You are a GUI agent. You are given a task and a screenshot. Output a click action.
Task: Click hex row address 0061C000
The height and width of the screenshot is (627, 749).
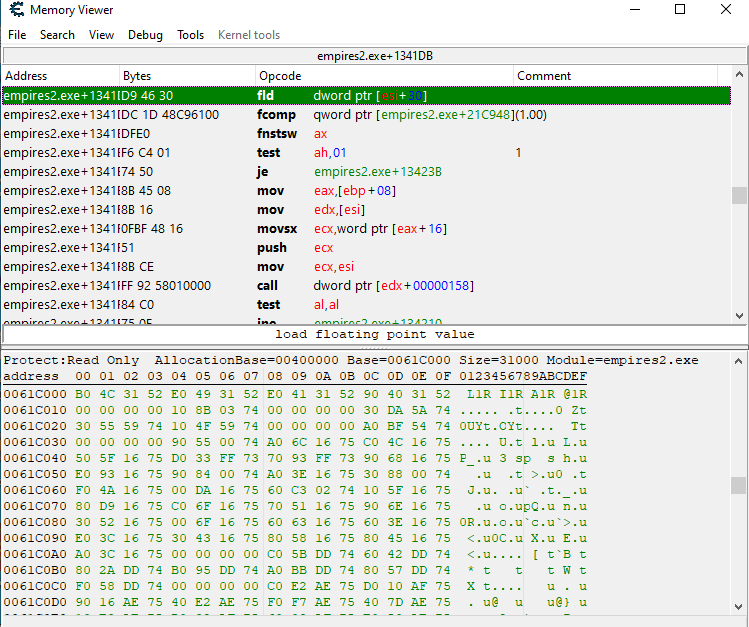click(x=35, y=394)
